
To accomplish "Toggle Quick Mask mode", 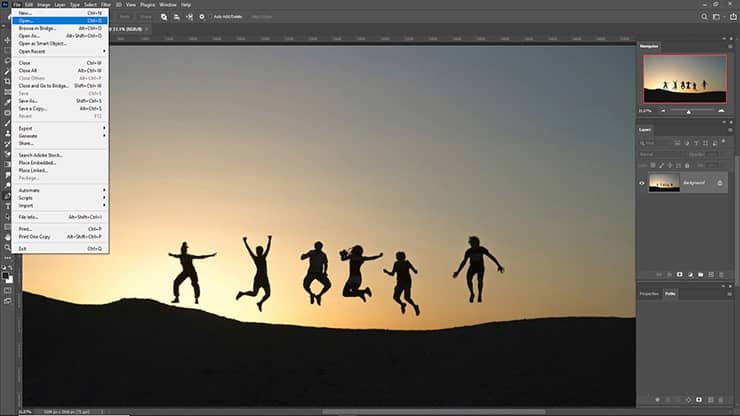I will click(7, 290).
